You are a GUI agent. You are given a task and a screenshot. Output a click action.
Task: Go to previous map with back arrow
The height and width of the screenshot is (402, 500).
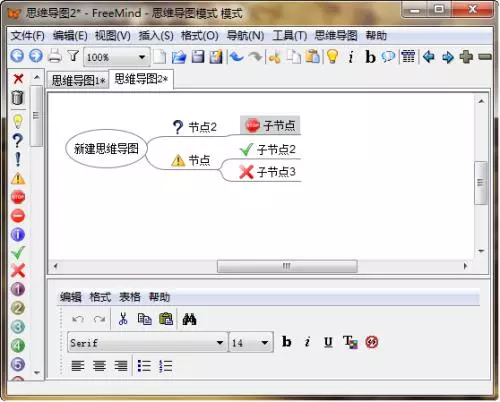click(x=17, y=56)
